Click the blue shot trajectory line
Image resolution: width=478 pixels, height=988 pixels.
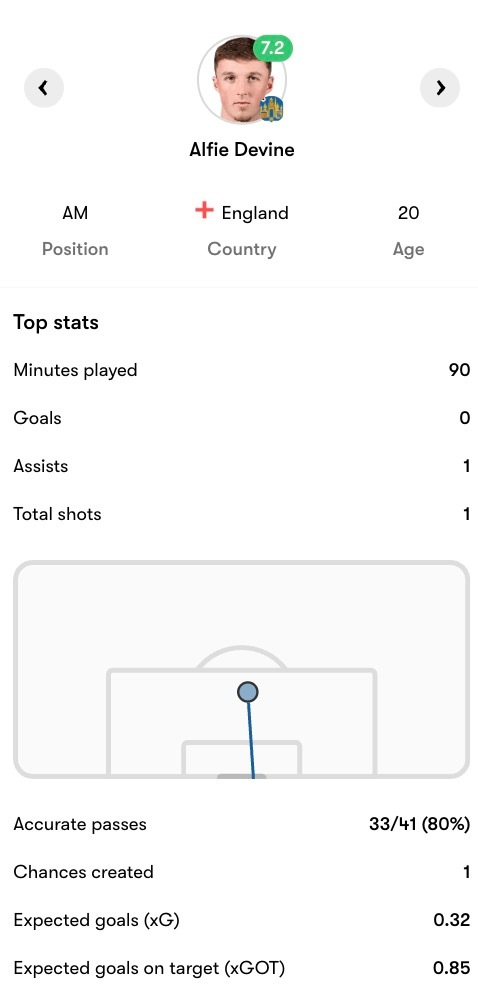(251, 740)
